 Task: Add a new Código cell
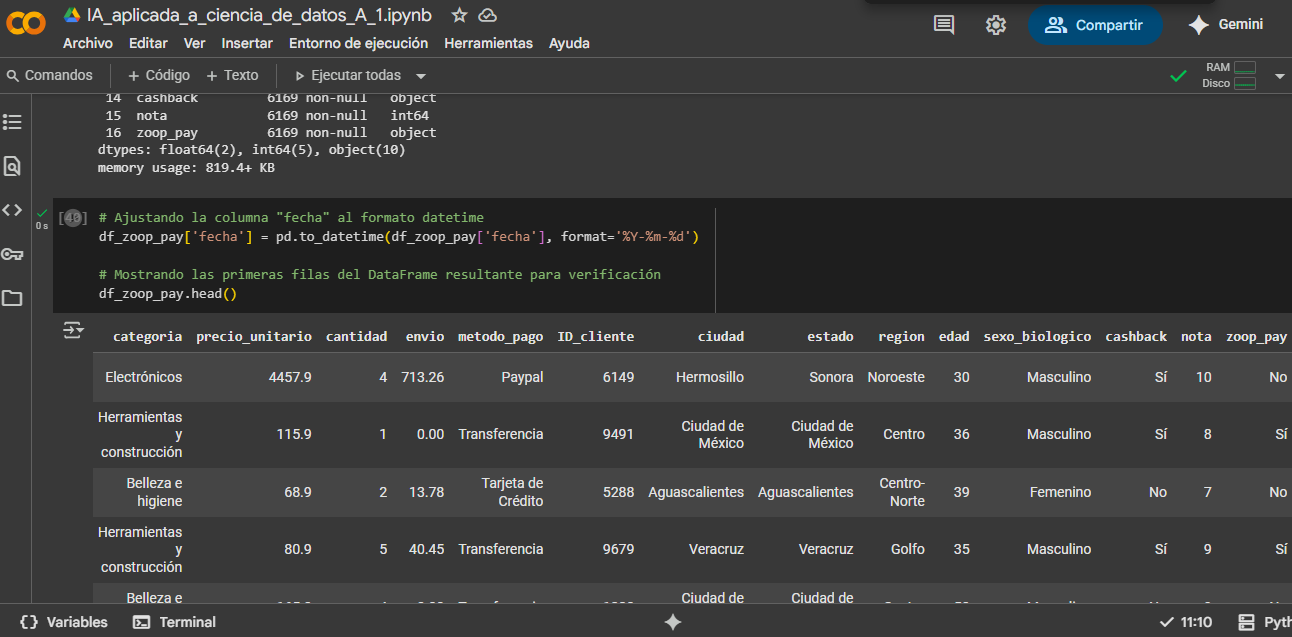pos(159,75)
